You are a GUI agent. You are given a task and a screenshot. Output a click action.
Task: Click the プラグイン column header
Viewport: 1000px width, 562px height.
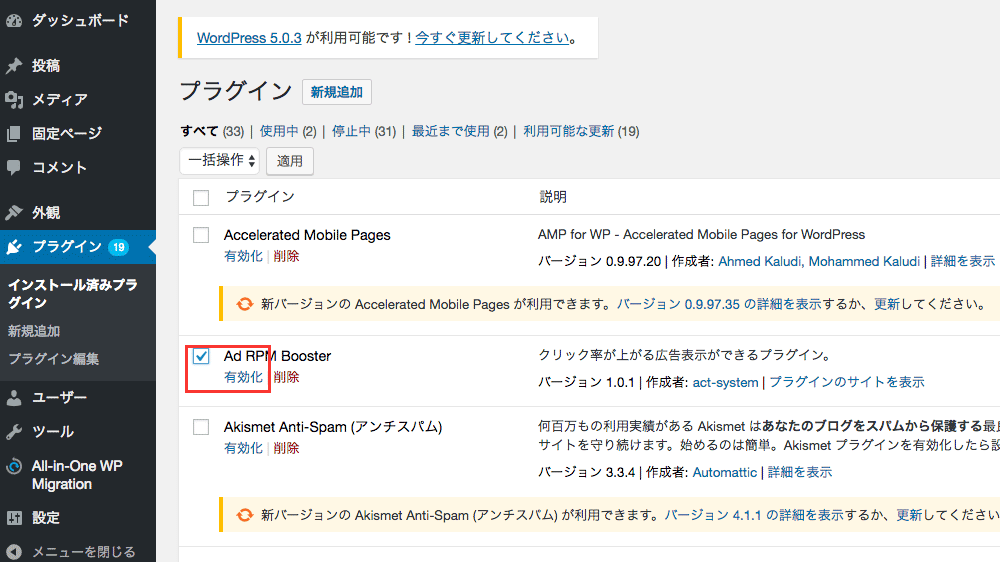[260, 196]
